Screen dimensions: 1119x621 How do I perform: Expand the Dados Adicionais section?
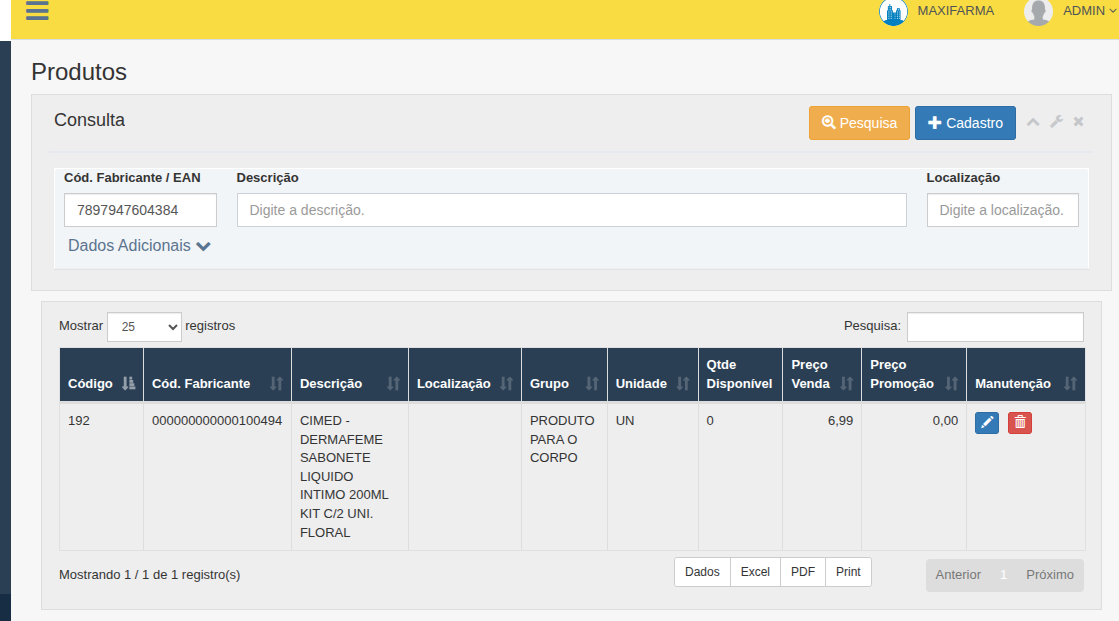139,246
